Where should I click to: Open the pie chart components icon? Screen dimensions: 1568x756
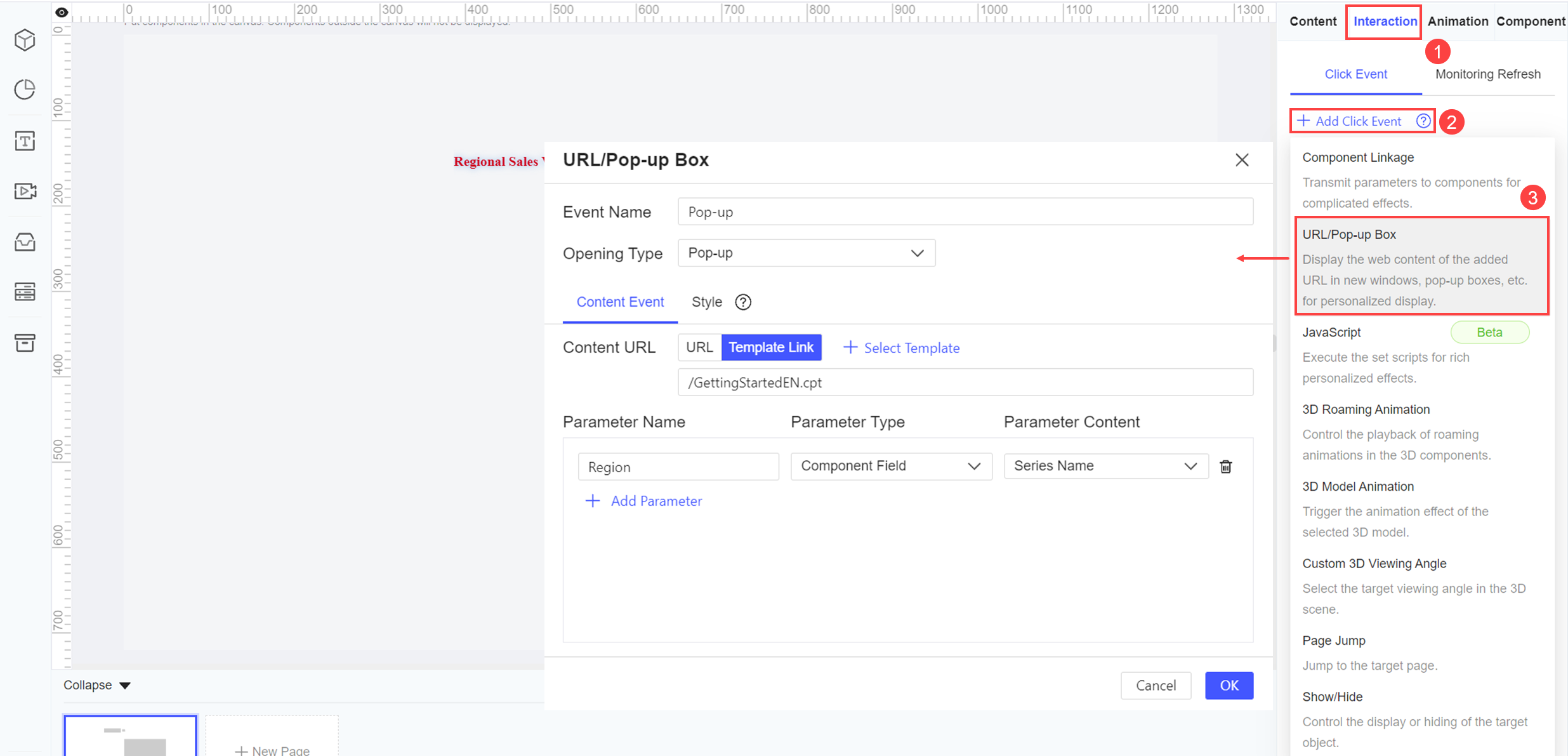(x=25, y=90)
